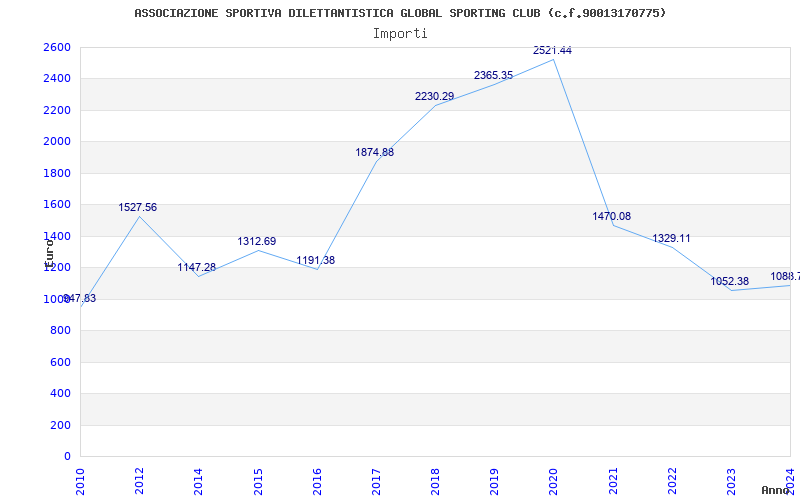Click the 2365.35 data label
Viewport: 800px width, 500px height.
point(493,76)
